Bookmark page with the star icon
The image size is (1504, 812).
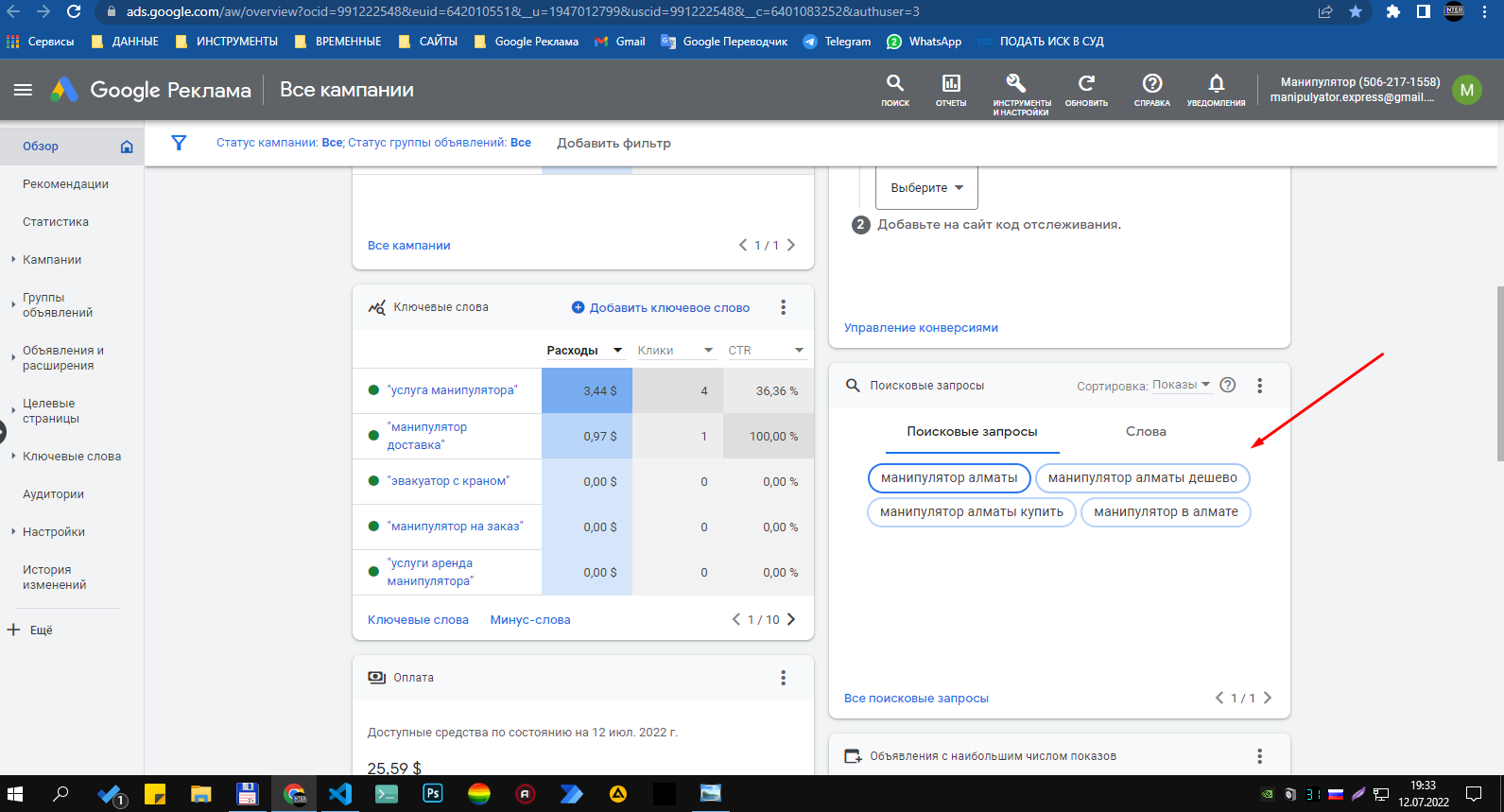click(x=1356, y=11)
